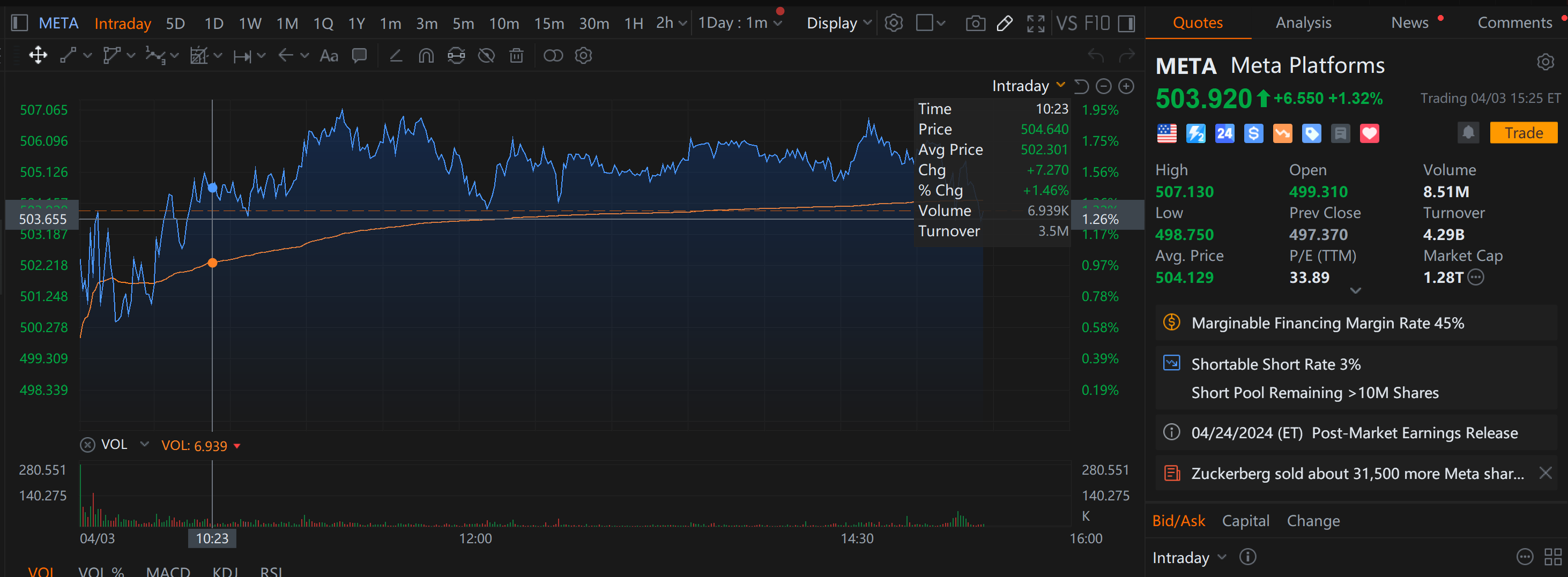Open the Analysis tab
Viewport: 1568px width, 577px height.
(1303, 23)
